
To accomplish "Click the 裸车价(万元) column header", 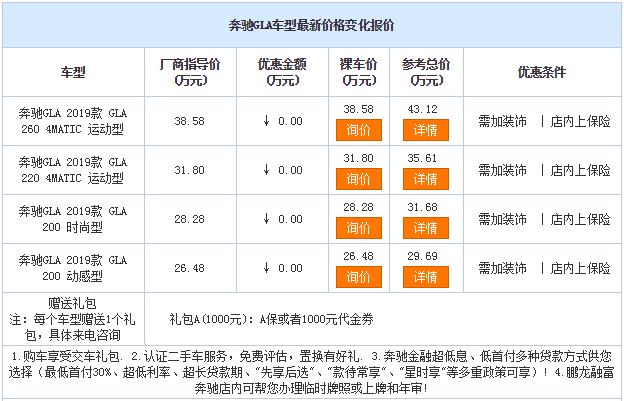I will coord(359,72).
